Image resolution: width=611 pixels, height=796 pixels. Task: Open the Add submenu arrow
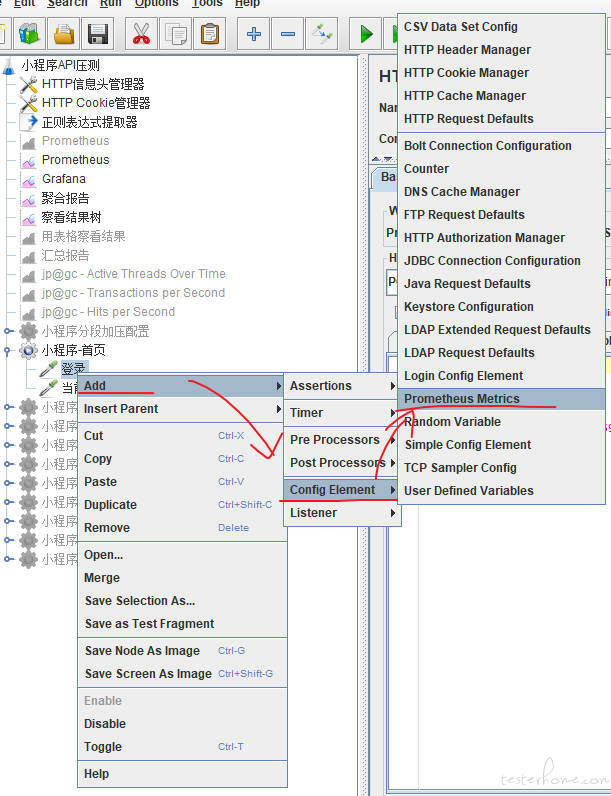click(x=279, y=386)
